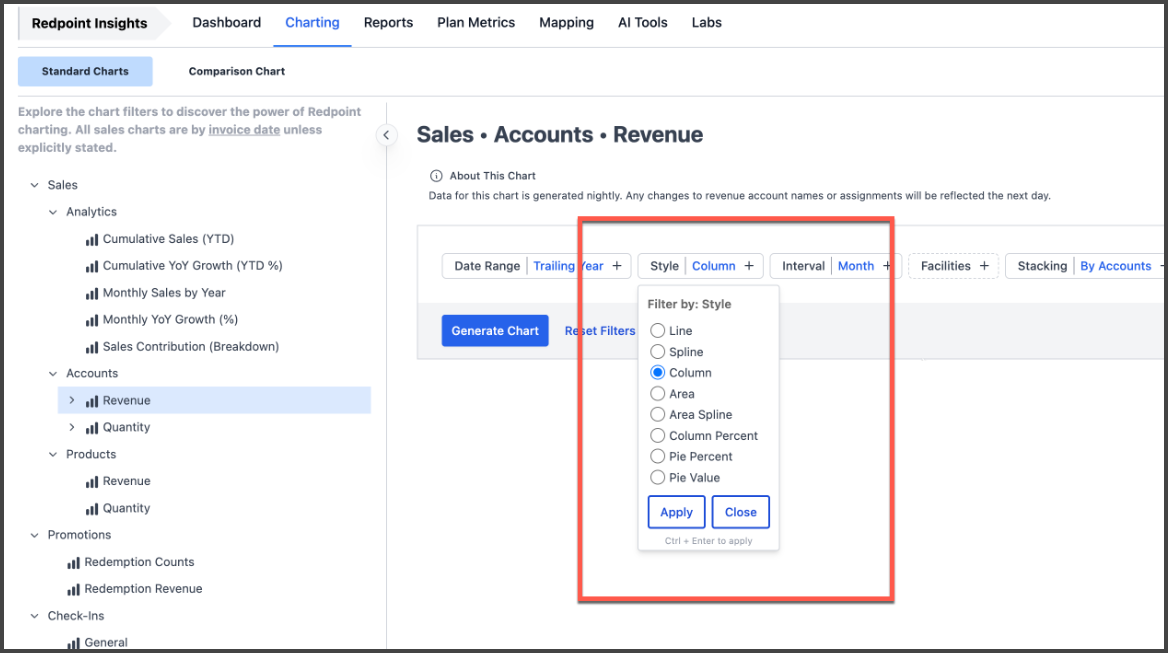Click the plus icon on the Facilities filter

coord(984,266)
